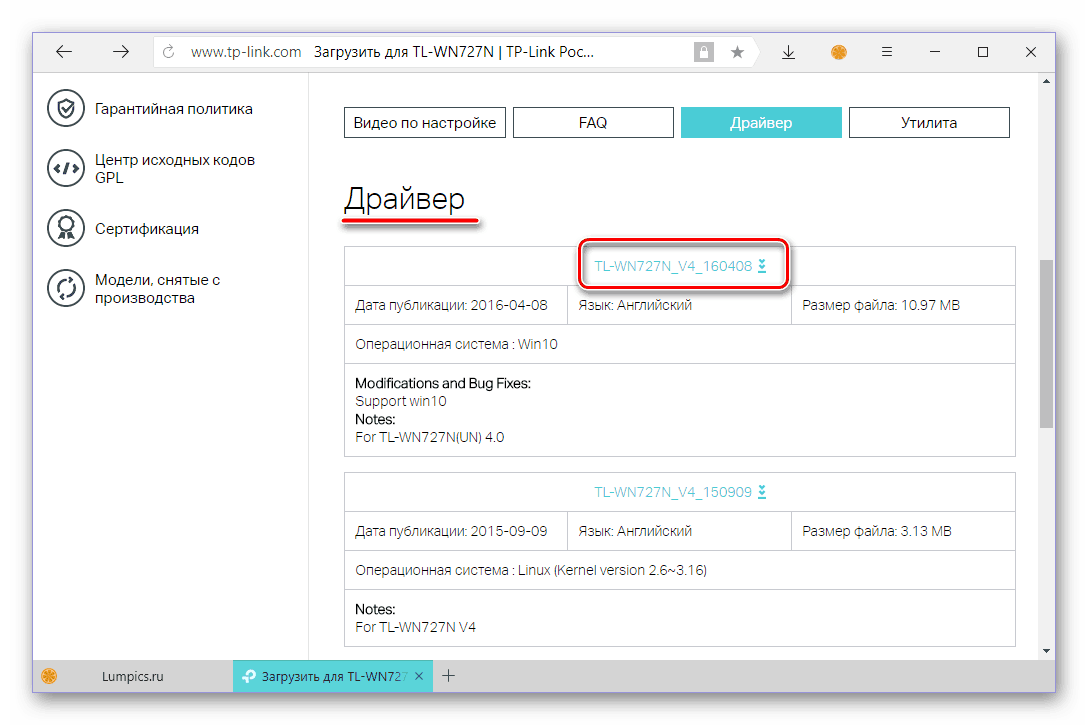This screenshot has height=725, width=1088.
Task: Close the browser window
Action: coord(1030,52)
